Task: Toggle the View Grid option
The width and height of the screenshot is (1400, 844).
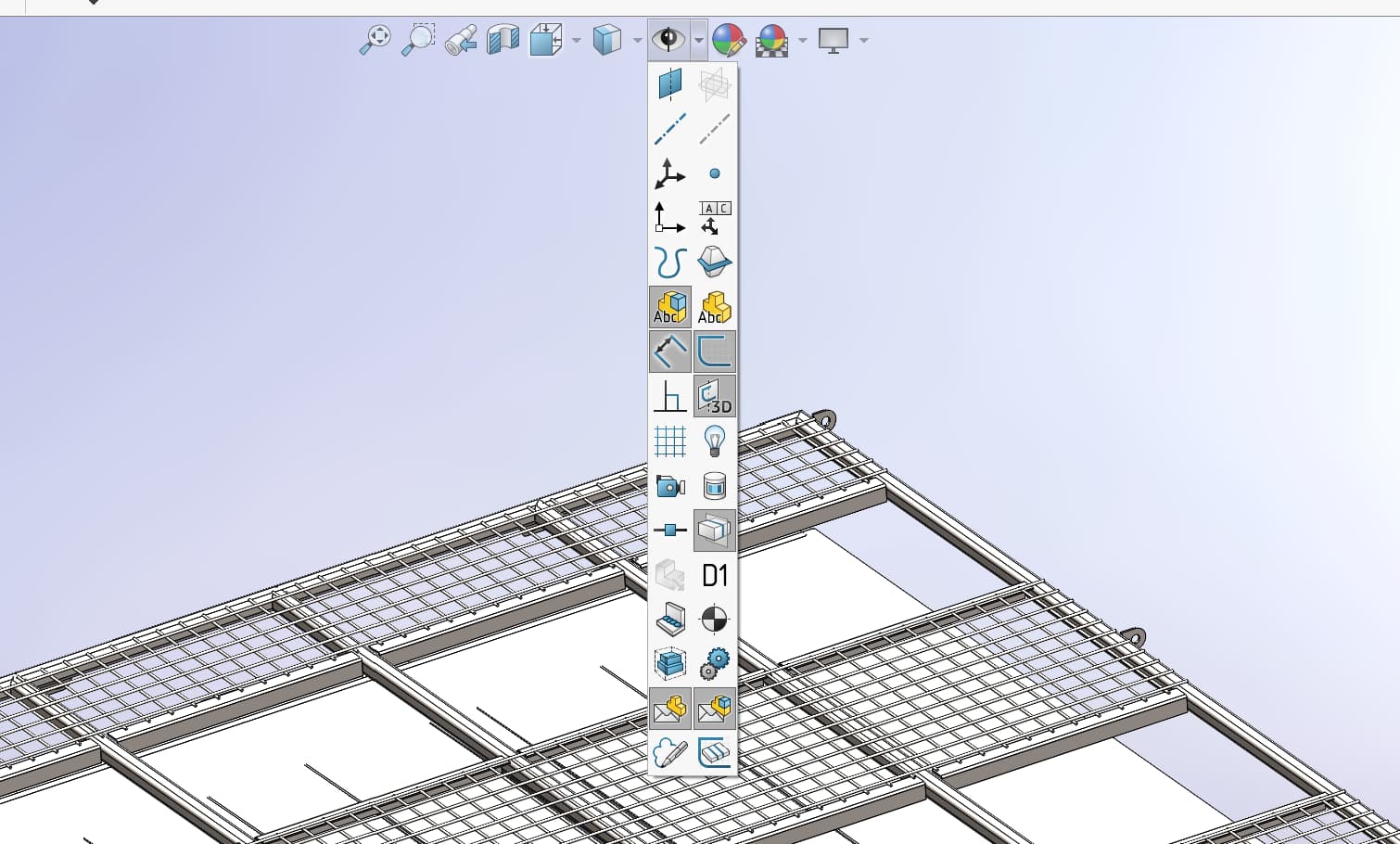Action: point(669,441)
